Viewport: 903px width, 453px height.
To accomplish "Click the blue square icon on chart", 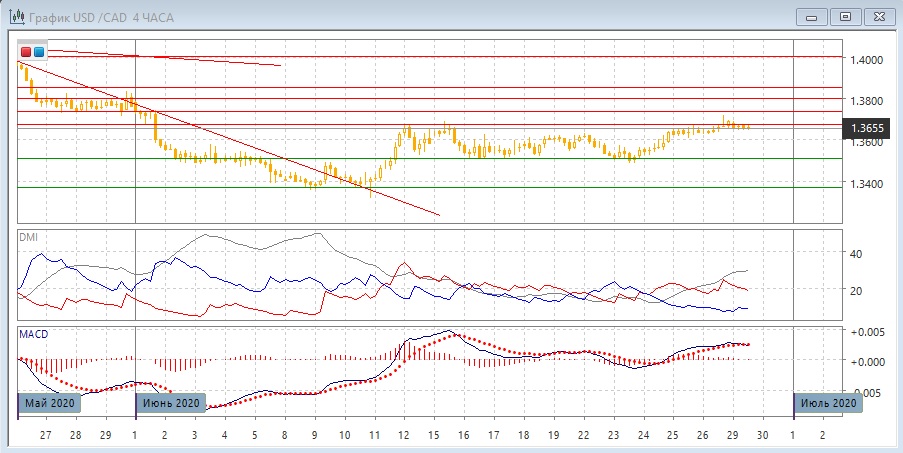I will (39, 51).
